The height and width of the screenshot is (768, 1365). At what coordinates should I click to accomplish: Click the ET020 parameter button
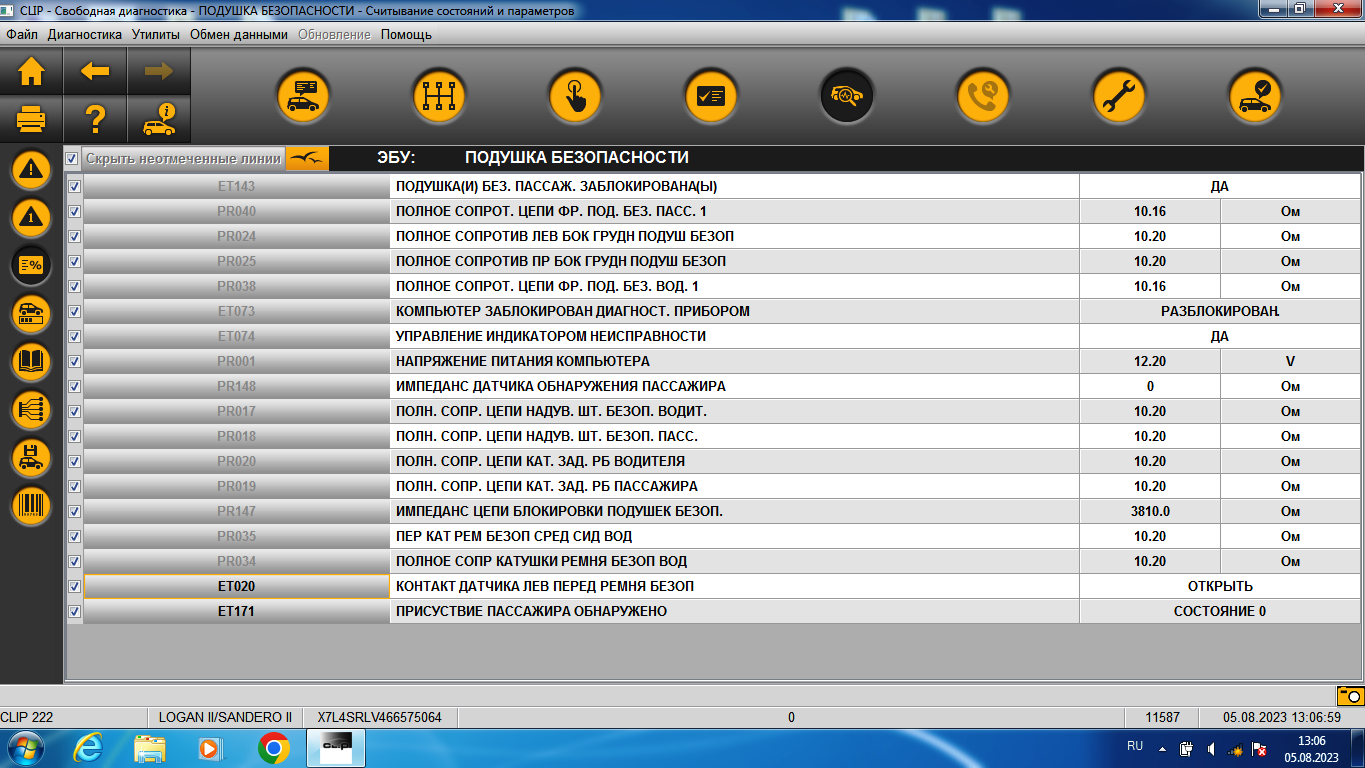pyautogui.click(x=236, y=586)
